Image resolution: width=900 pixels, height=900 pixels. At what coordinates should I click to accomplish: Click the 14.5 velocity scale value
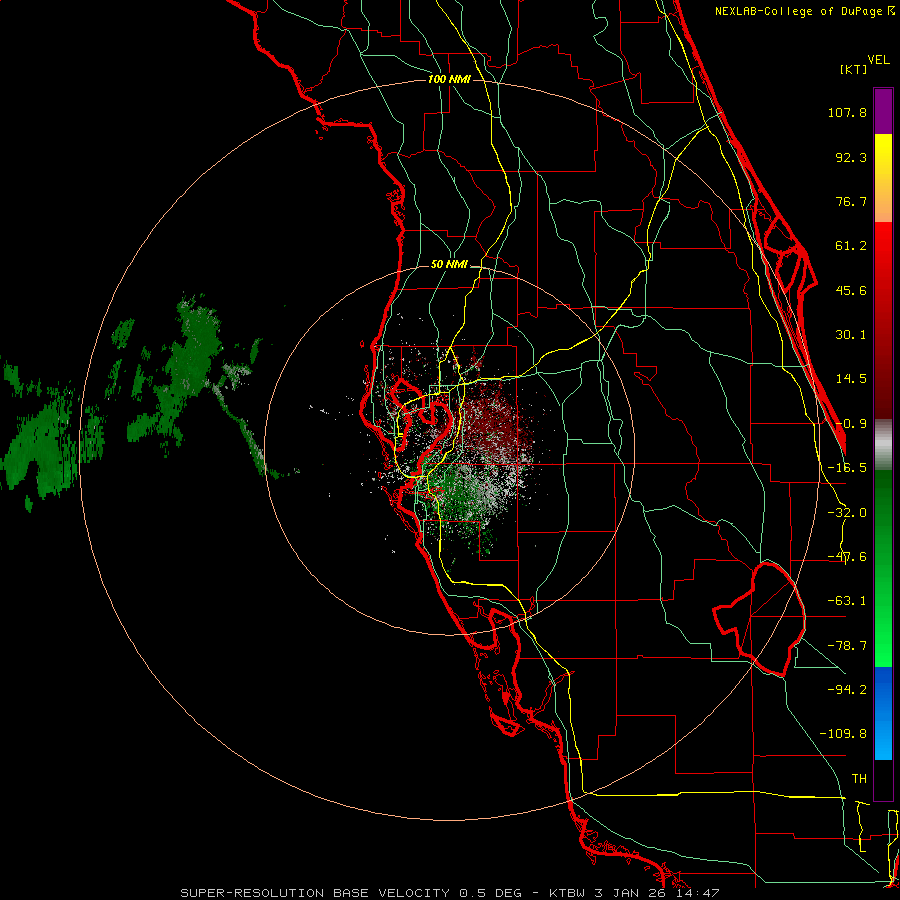(851, 379)
